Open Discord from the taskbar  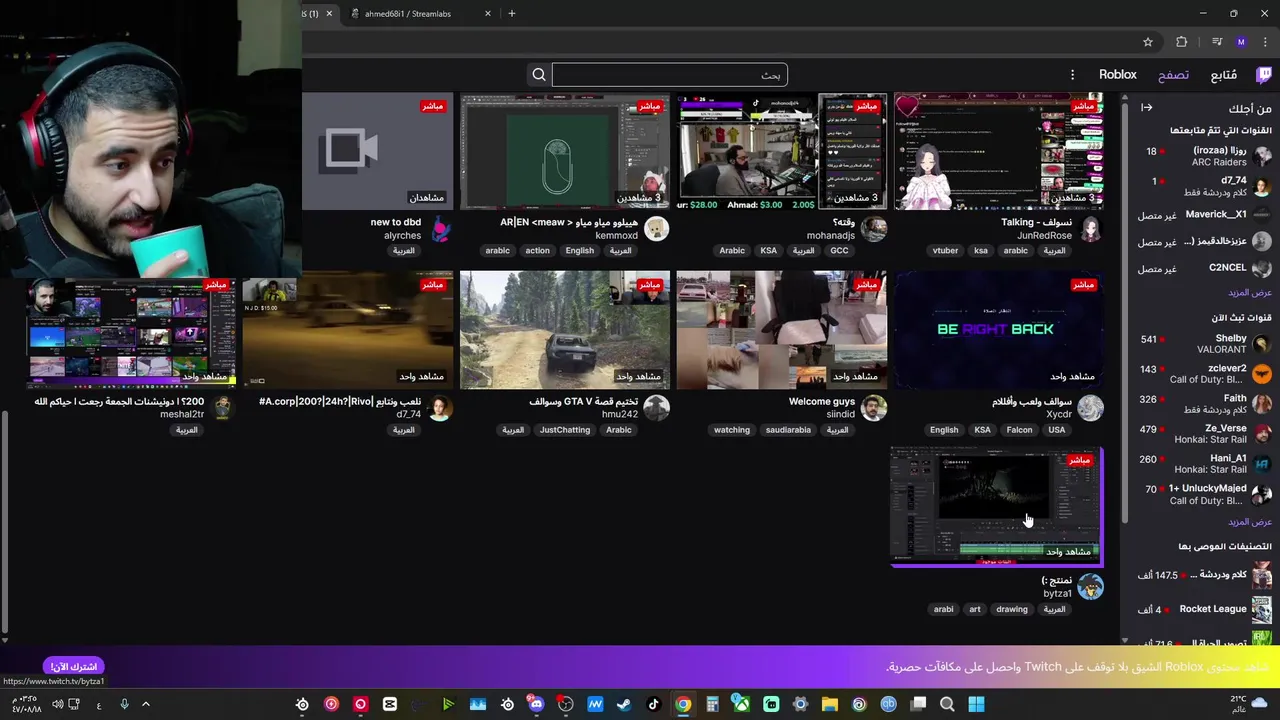(x=536, y=704)
